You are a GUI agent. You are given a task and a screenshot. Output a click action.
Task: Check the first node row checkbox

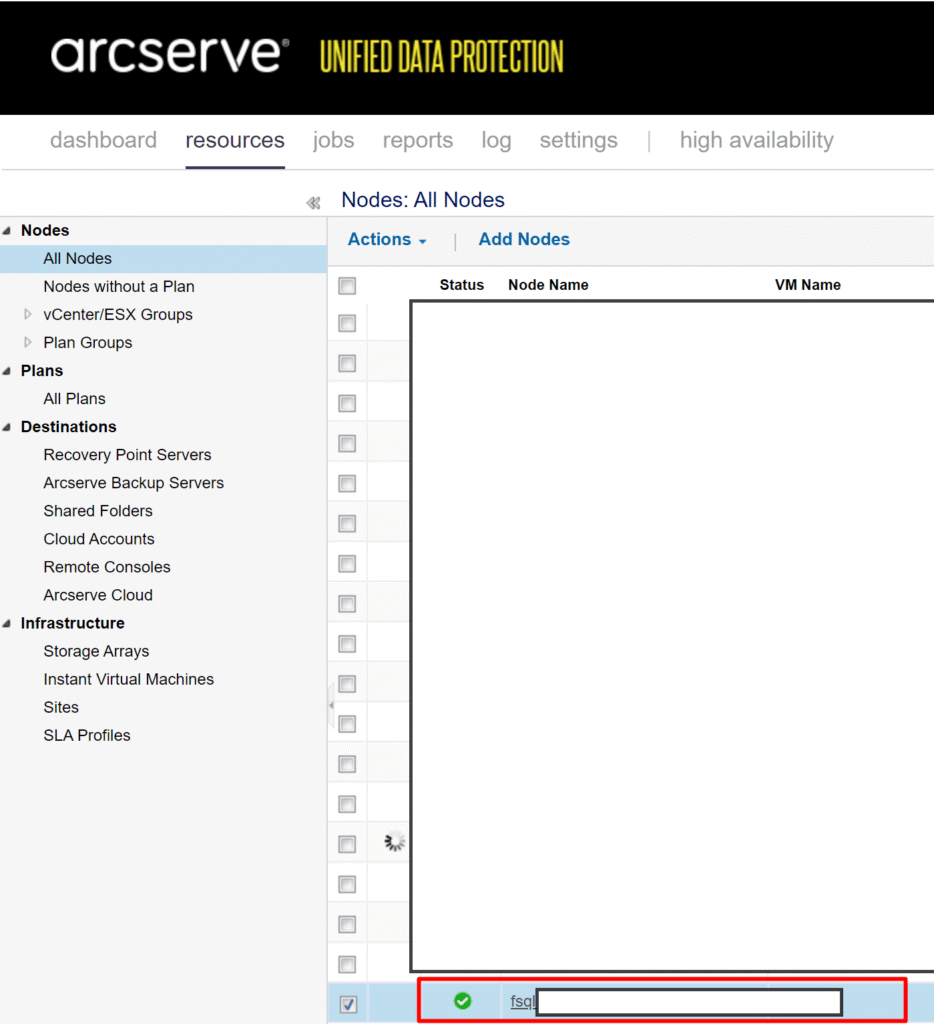347,323
